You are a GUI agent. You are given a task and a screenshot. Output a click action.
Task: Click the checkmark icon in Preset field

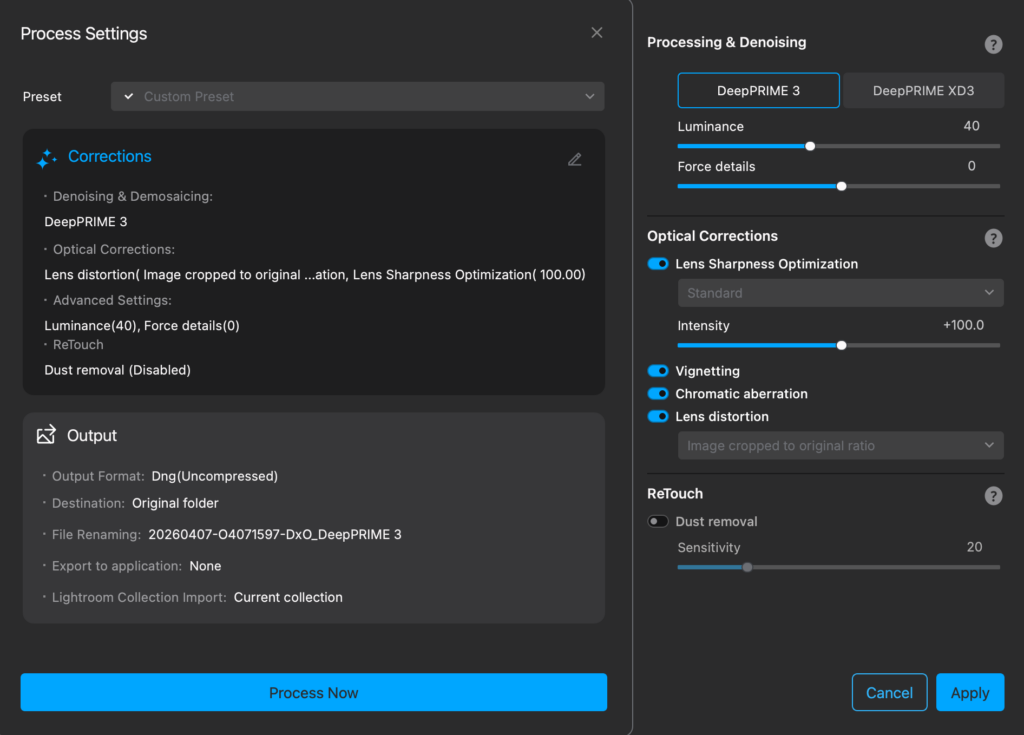(129, 97)
